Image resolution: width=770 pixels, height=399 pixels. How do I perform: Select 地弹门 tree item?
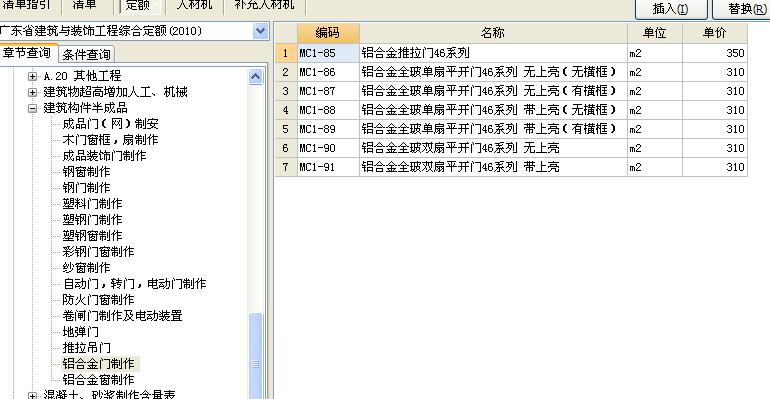(x=81, y=332)
